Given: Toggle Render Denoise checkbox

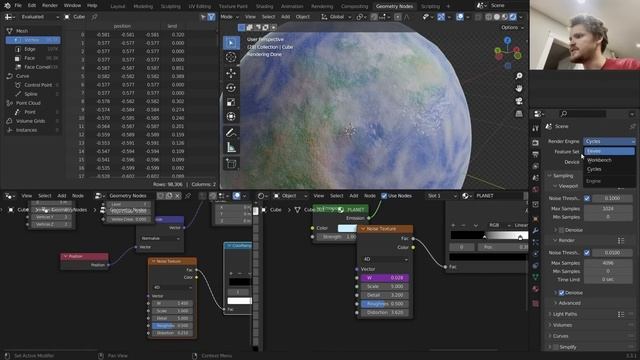Looking at the screenshot, I should 561,293.
